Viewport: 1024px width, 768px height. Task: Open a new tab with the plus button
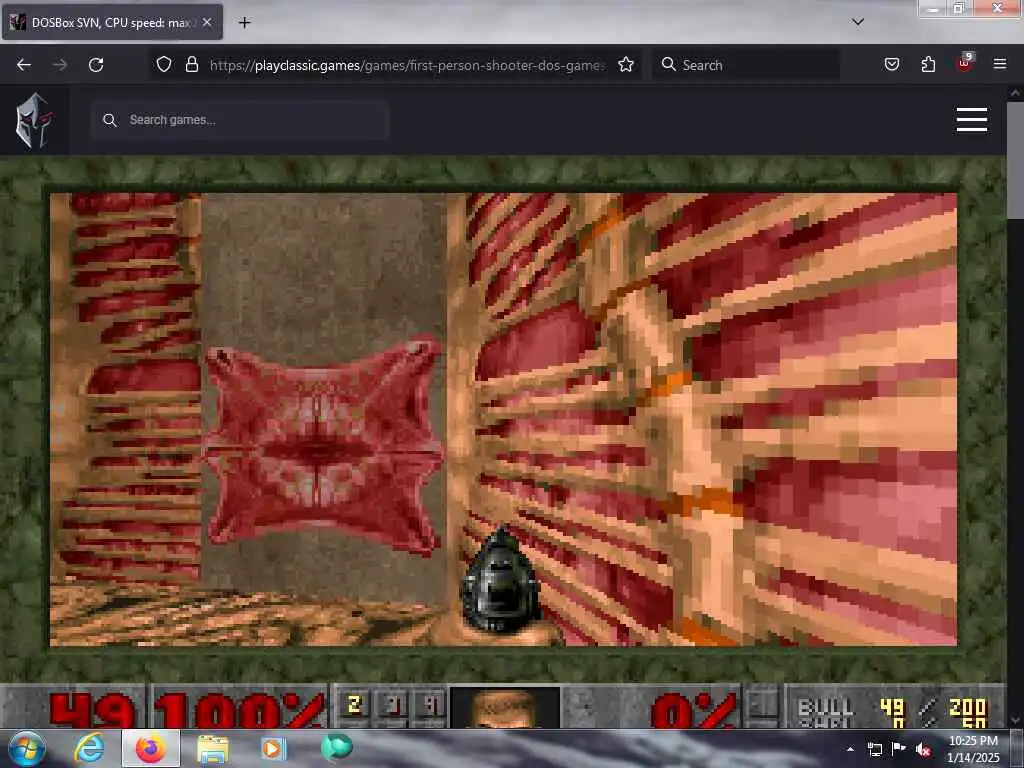click(x=245, y=23)
